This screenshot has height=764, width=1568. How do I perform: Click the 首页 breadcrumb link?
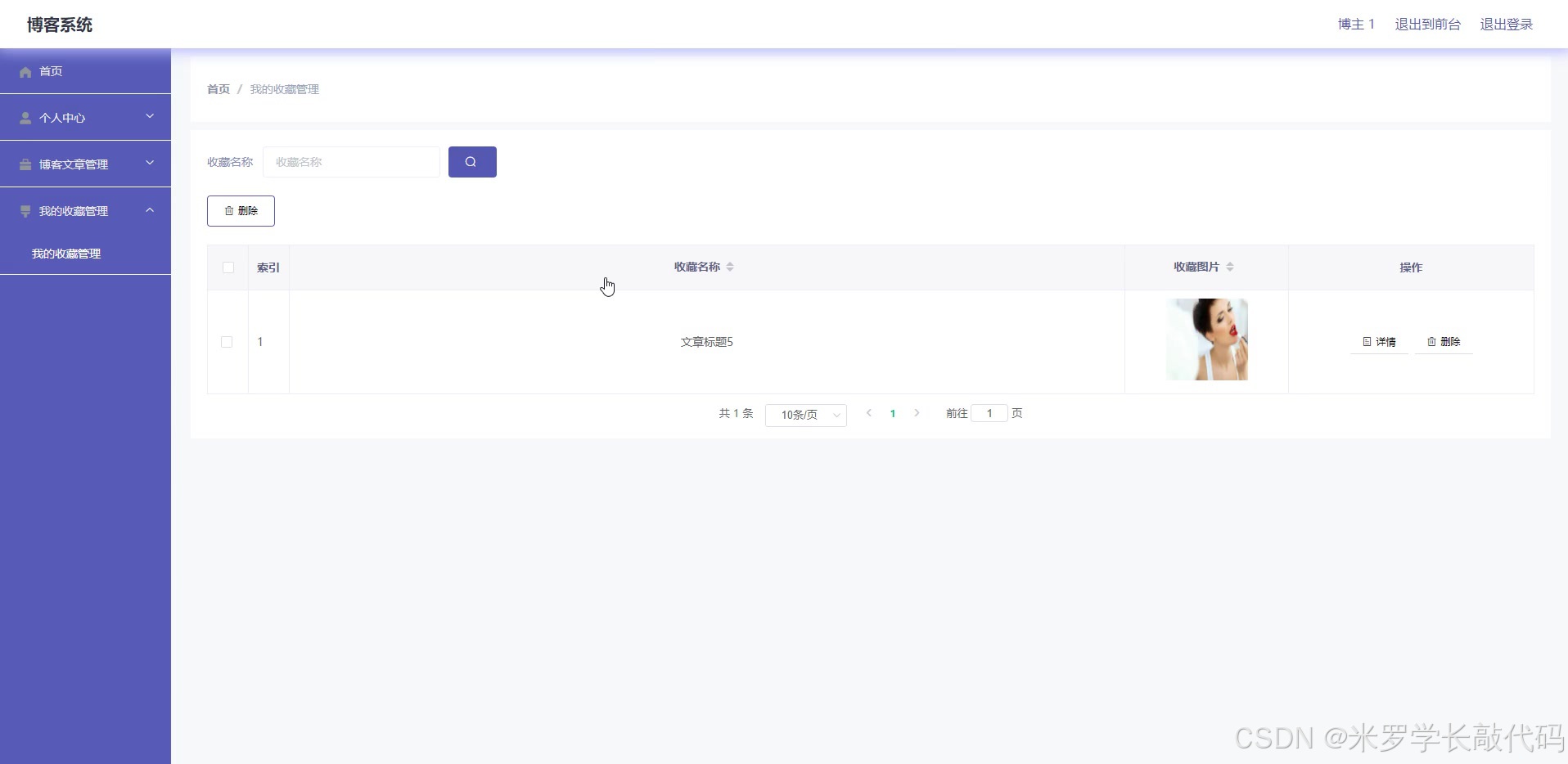pyautogui.click(x=218, y=89)
